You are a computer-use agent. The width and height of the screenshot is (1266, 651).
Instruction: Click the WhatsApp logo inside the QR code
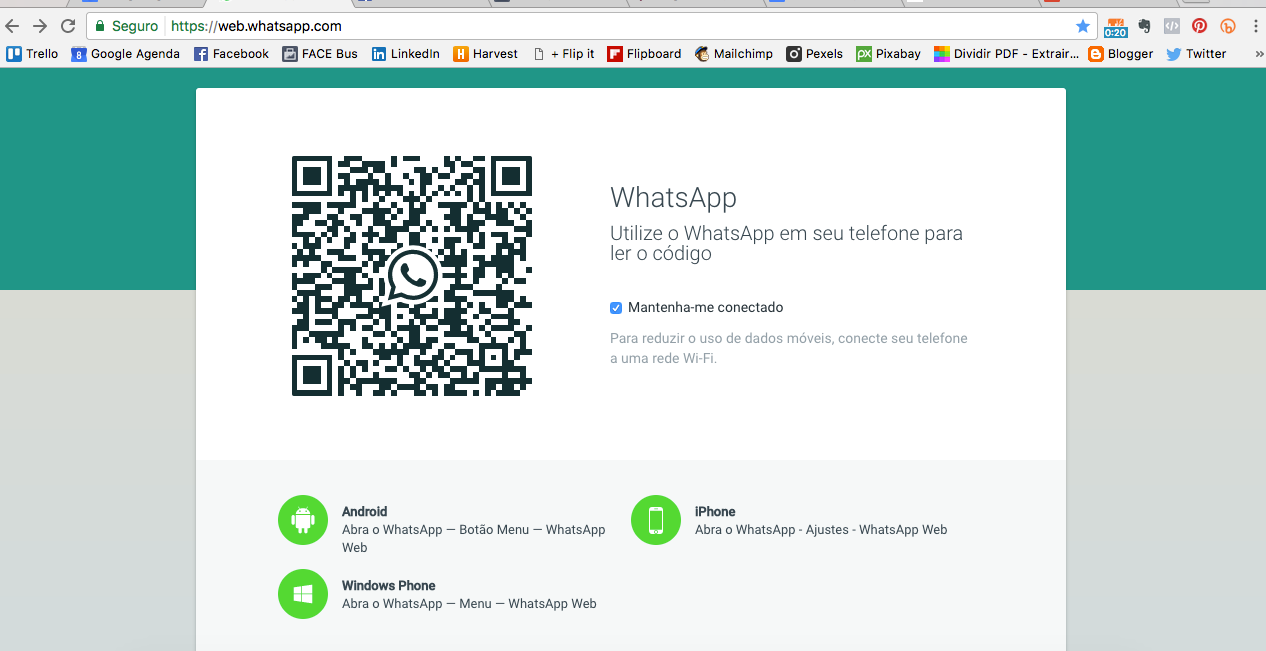pyautogui.click(x=412, y=276)
